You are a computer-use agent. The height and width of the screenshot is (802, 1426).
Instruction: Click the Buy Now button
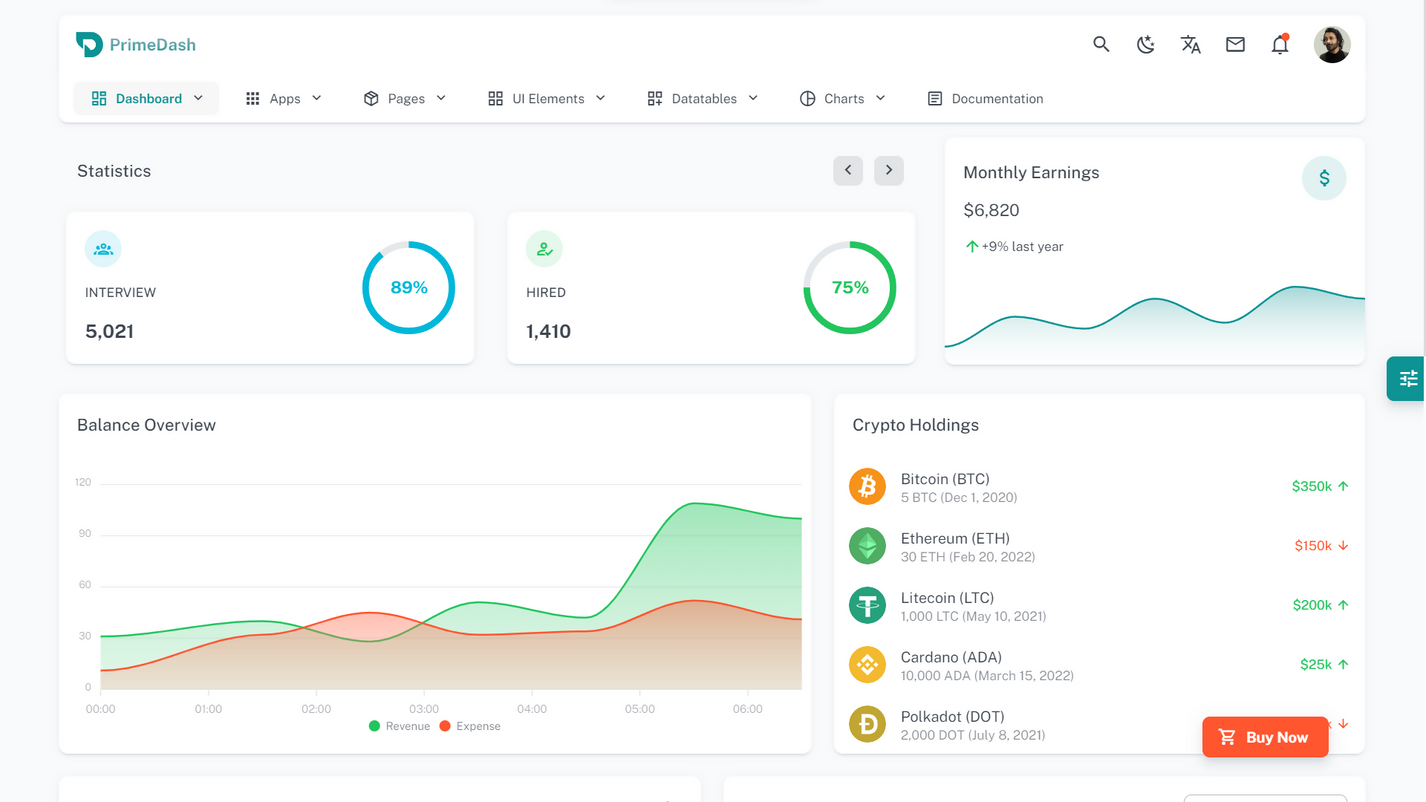(x=1265, y=737)
